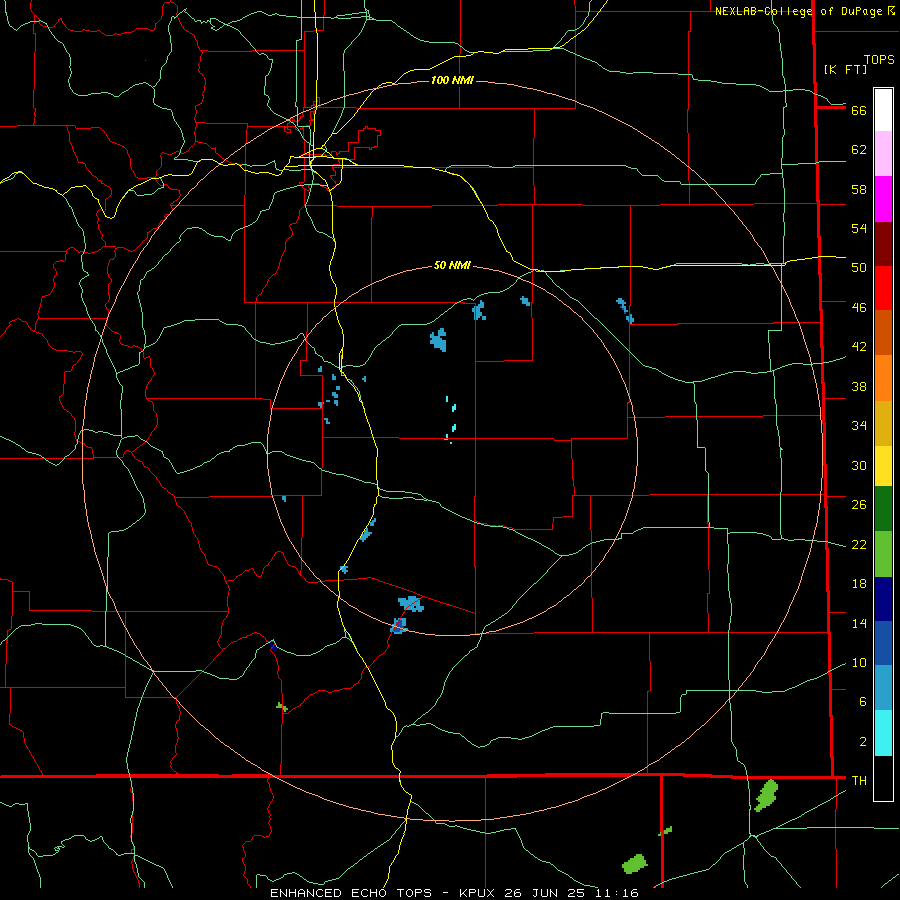Pick the light green legend band
The height and width of the screenshot is (900, 900).
tap(883, 554)
